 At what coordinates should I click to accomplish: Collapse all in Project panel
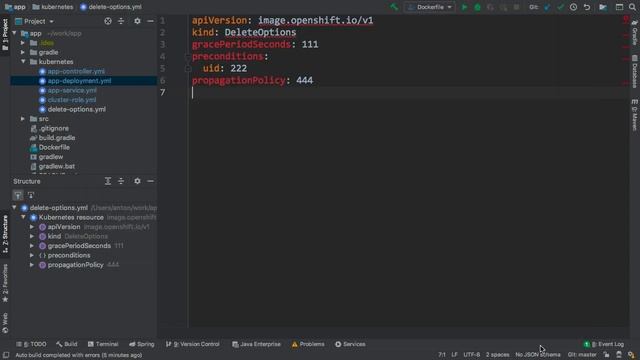pyautogui.click(x=121, y=21)
